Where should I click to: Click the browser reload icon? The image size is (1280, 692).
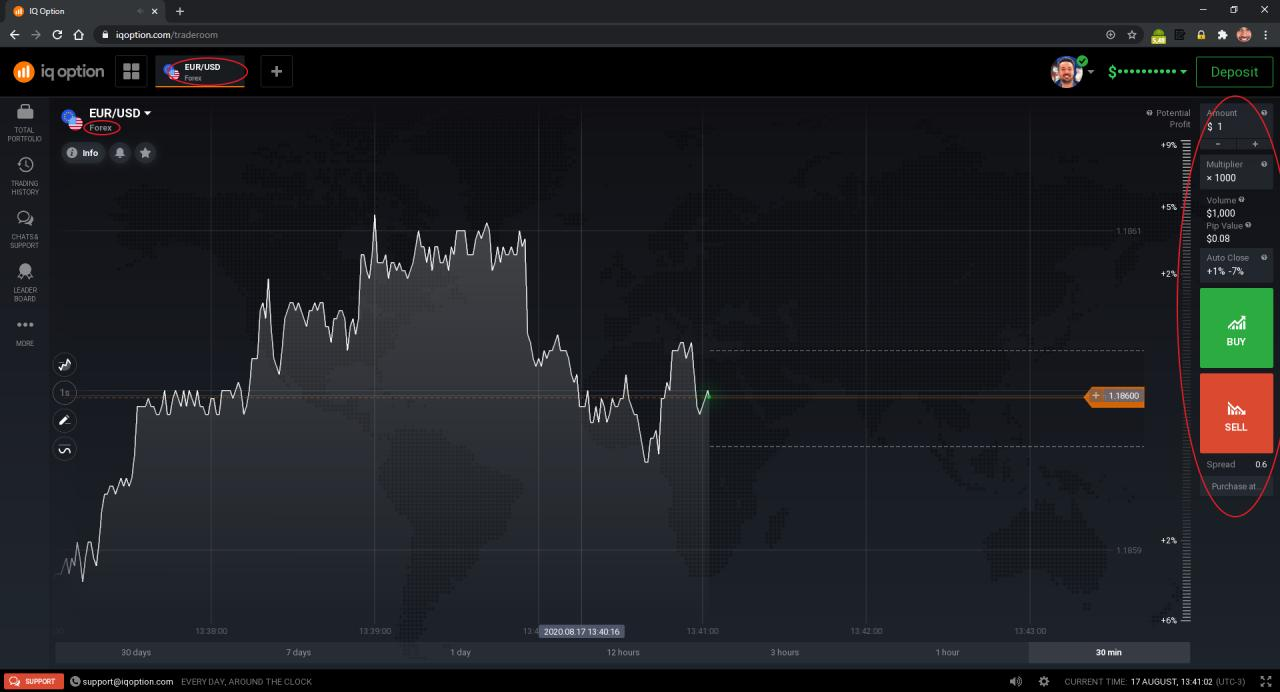click(x=57, y=34)
